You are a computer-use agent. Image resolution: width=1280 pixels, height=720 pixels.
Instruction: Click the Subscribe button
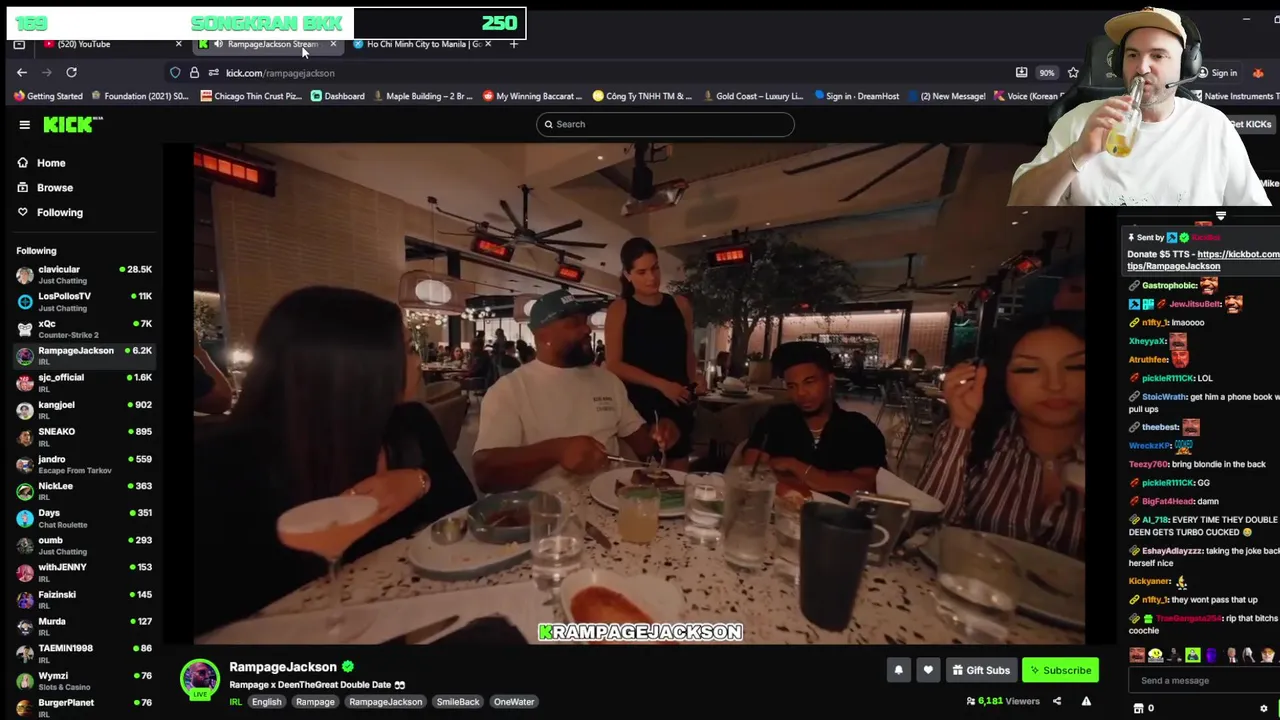pyautogui.click(x=1060, y=670)
